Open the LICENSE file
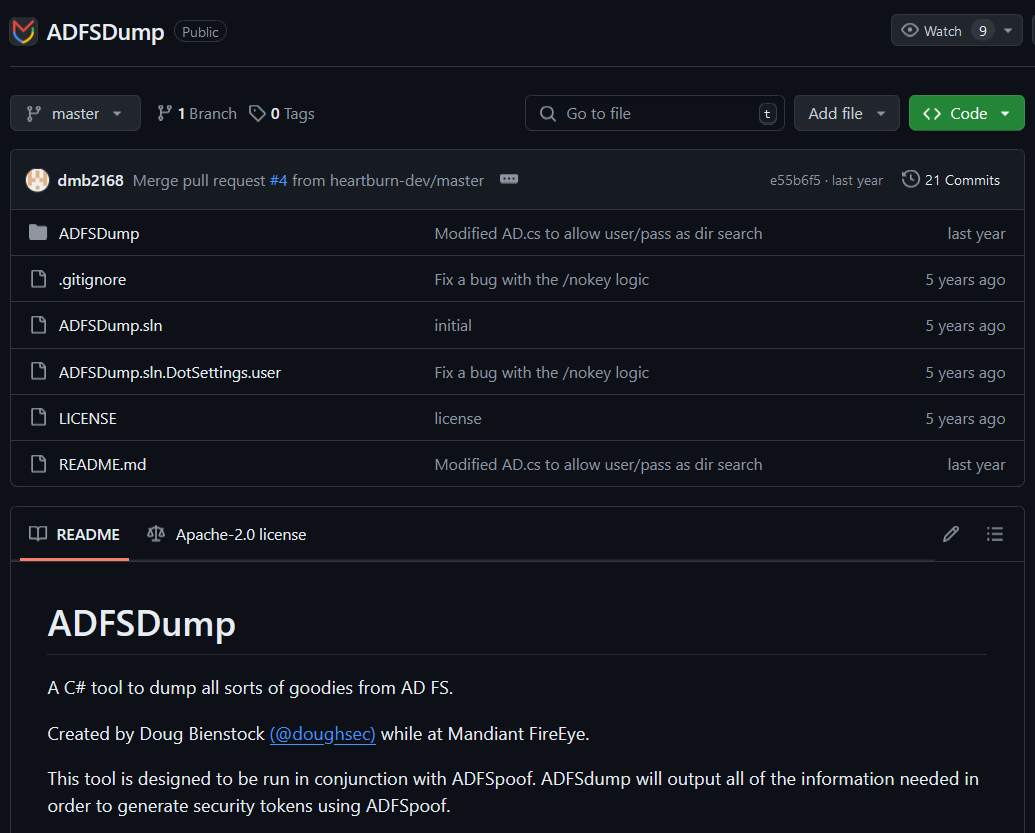This screenshot has height=833, width=1035. [88, 418]
